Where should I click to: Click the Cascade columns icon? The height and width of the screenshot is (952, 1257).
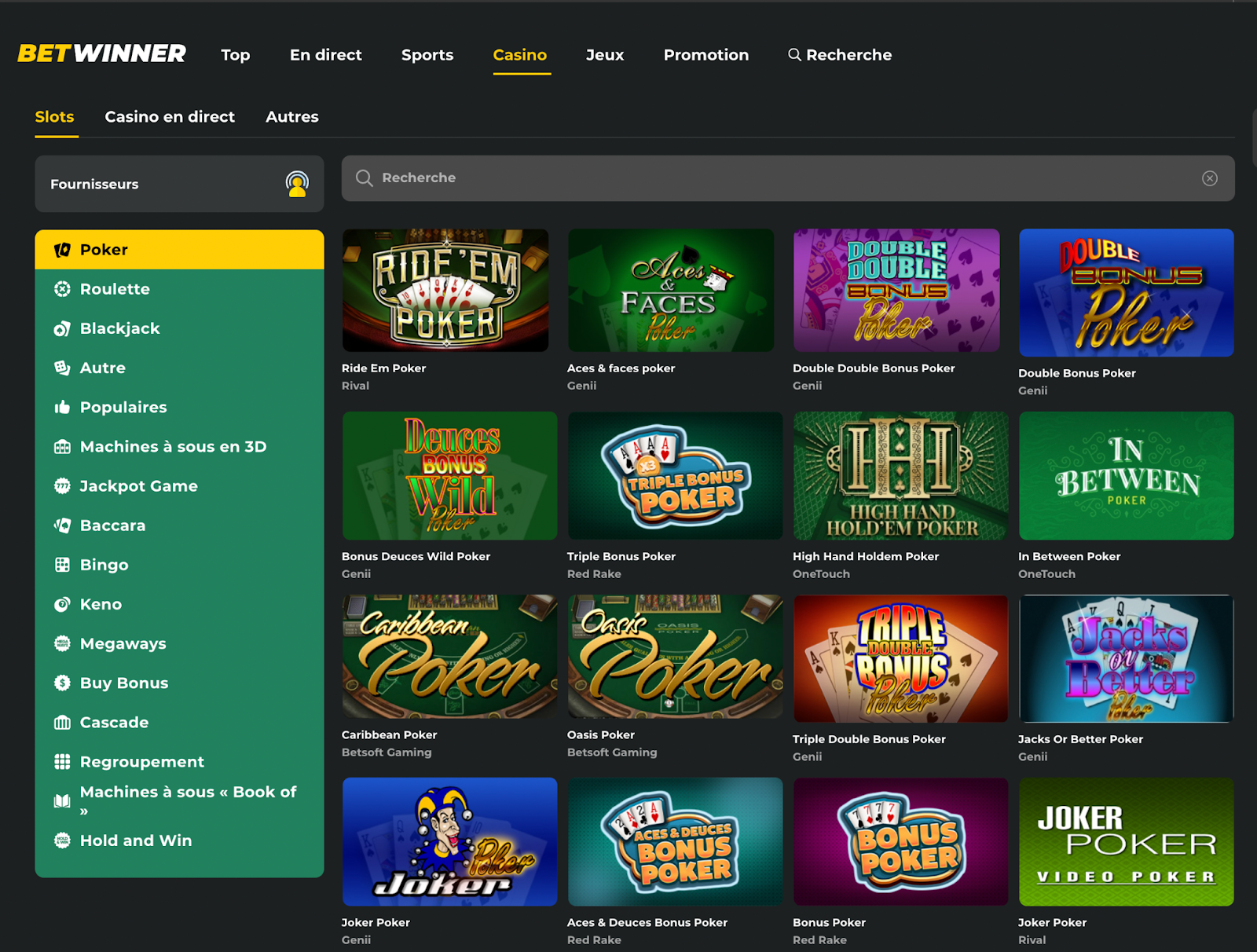tap(62, 723)
